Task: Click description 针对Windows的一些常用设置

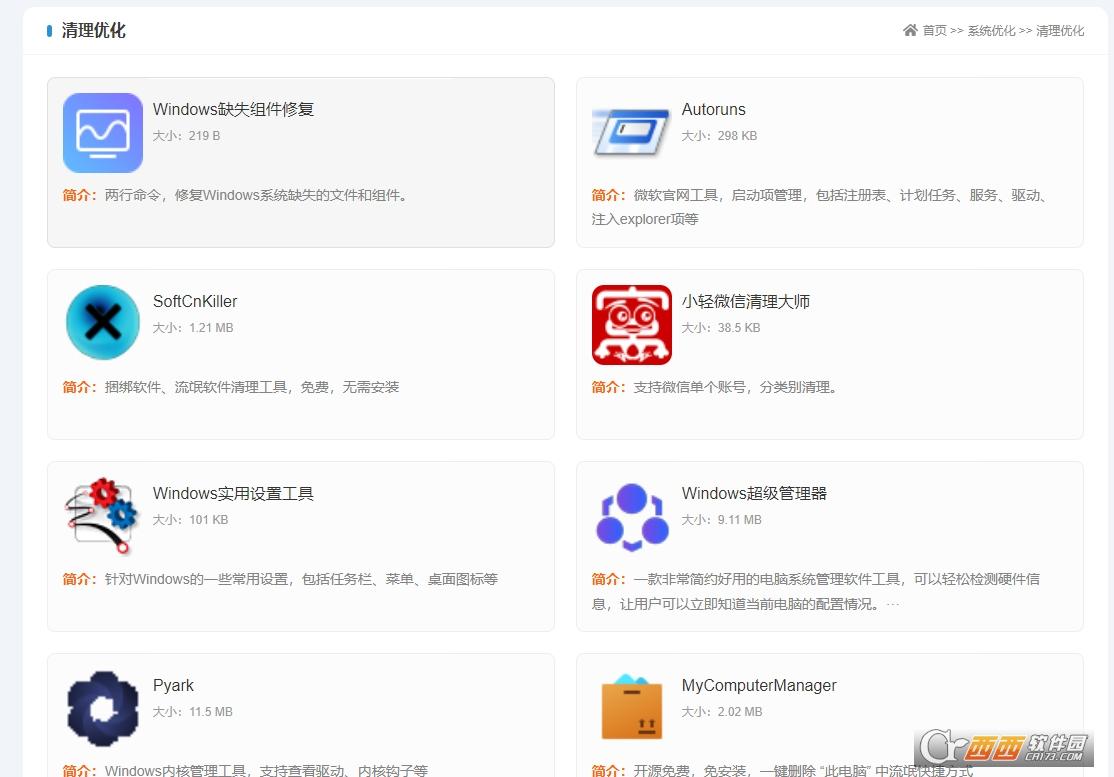Action: click(301, 580)
